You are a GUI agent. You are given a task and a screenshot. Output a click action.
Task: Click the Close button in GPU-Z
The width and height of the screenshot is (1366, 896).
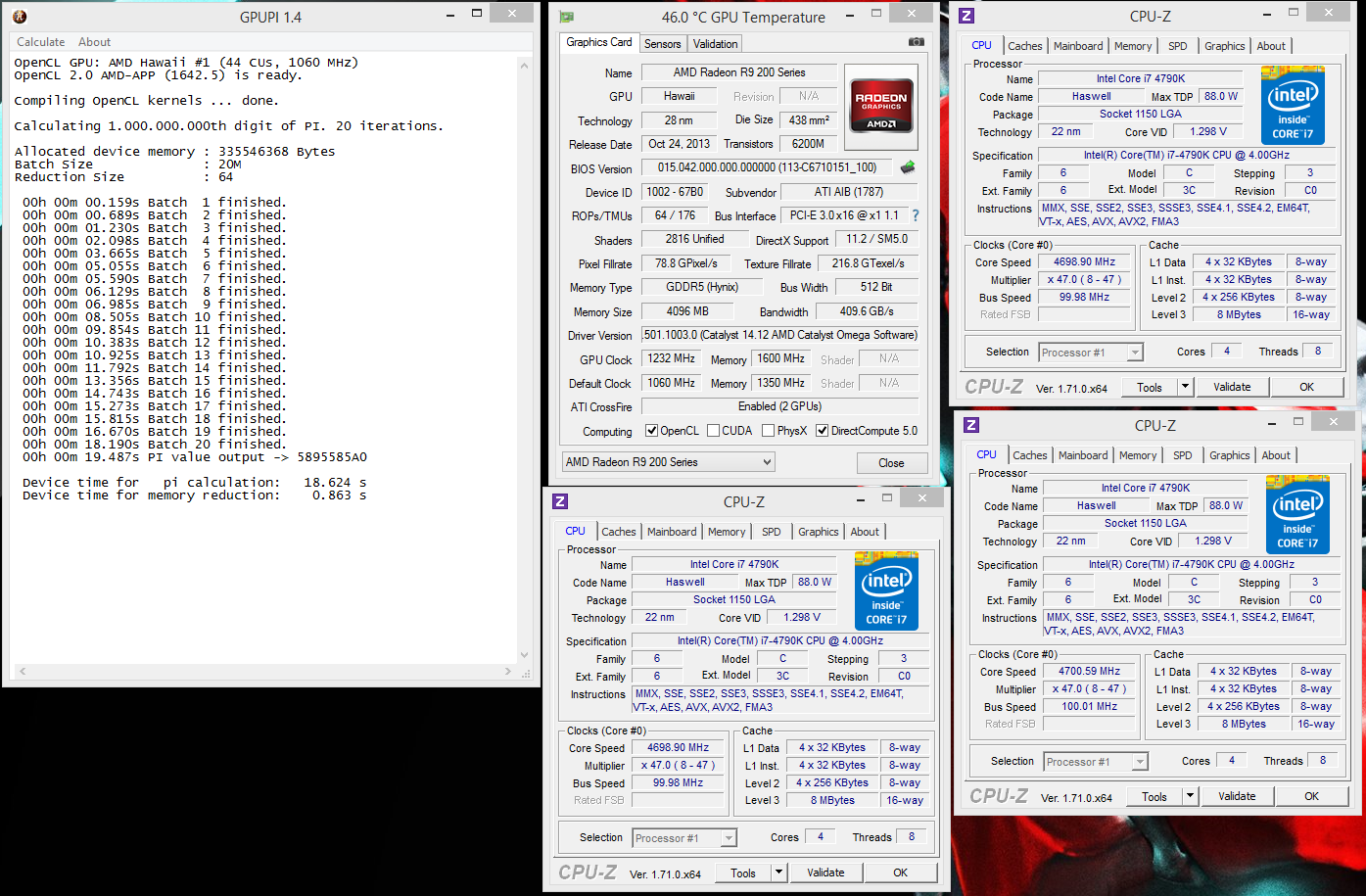(x=891, y=463)
